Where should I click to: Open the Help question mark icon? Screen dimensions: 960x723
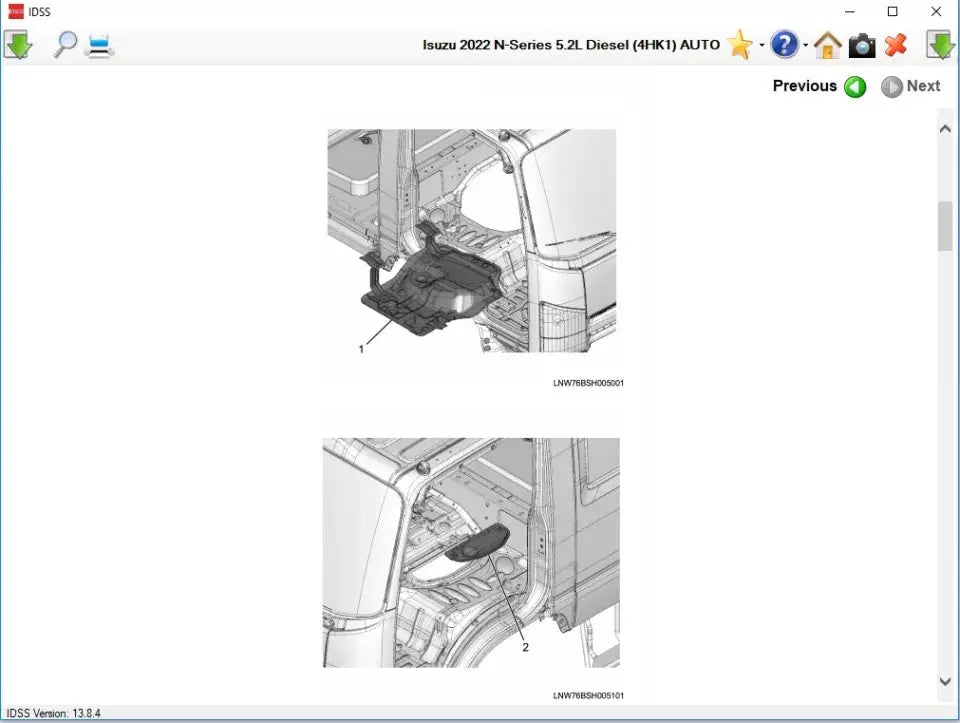pyautogui.click(x=786, y=44)
